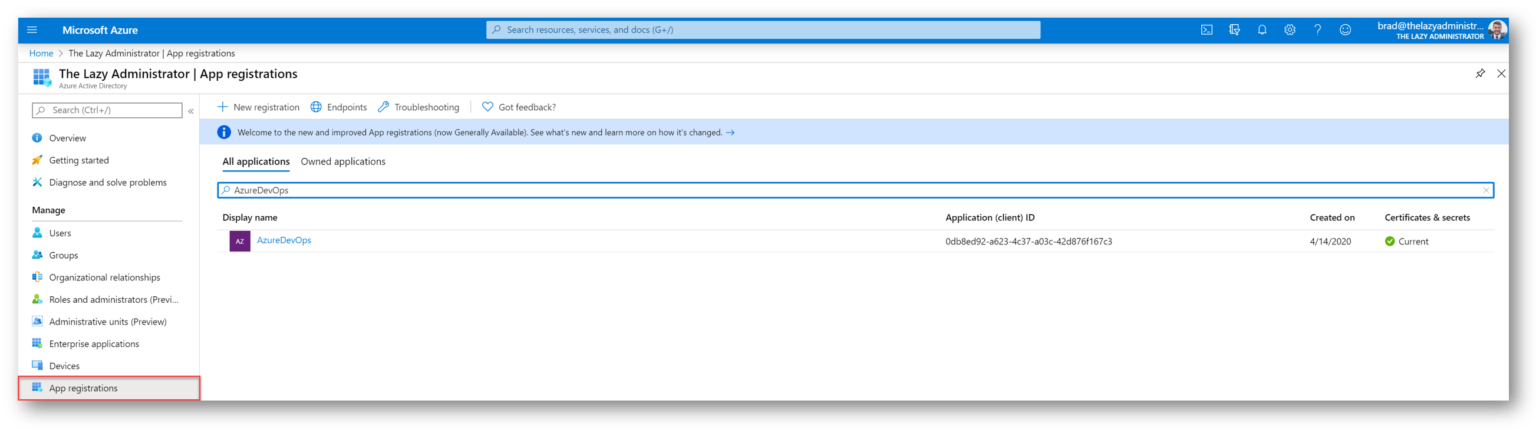Image resolution: width=1536 pixels, height=430 pixels.
Task: Switch to the Owned applications tab
Action: (343, 161)
